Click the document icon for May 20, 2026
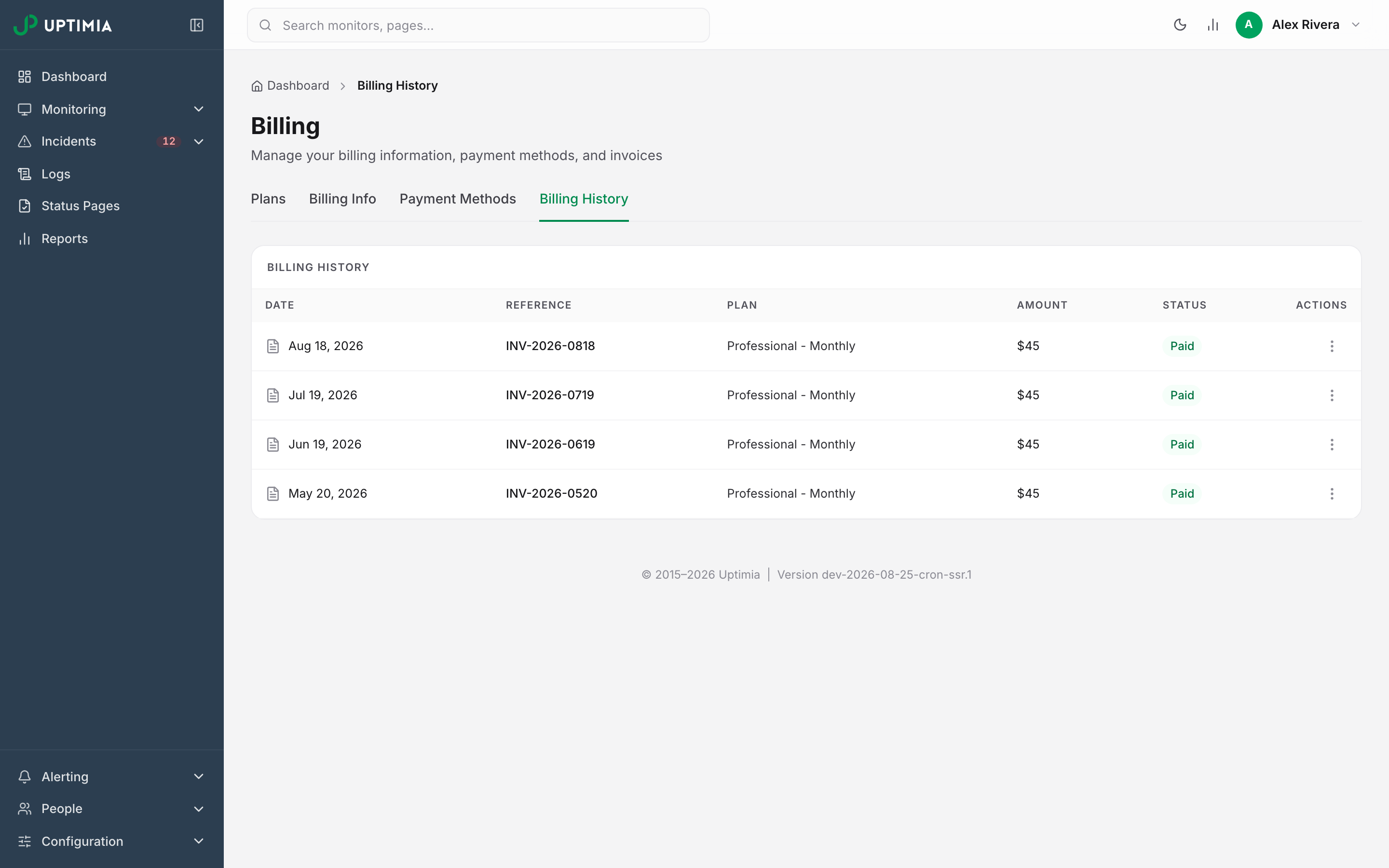 coord(273,494)
